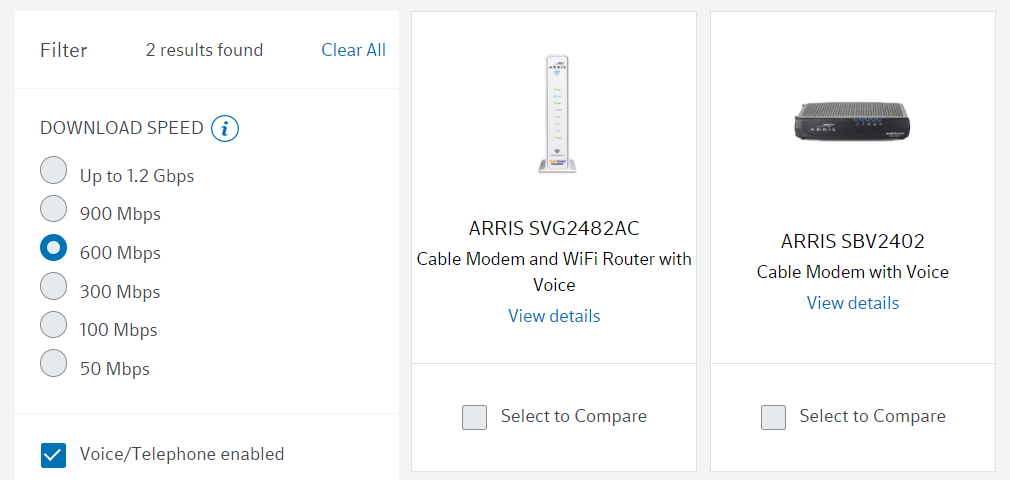Choose the 50 Mbps option
1010x480 pixels.
tap(54, 363)
